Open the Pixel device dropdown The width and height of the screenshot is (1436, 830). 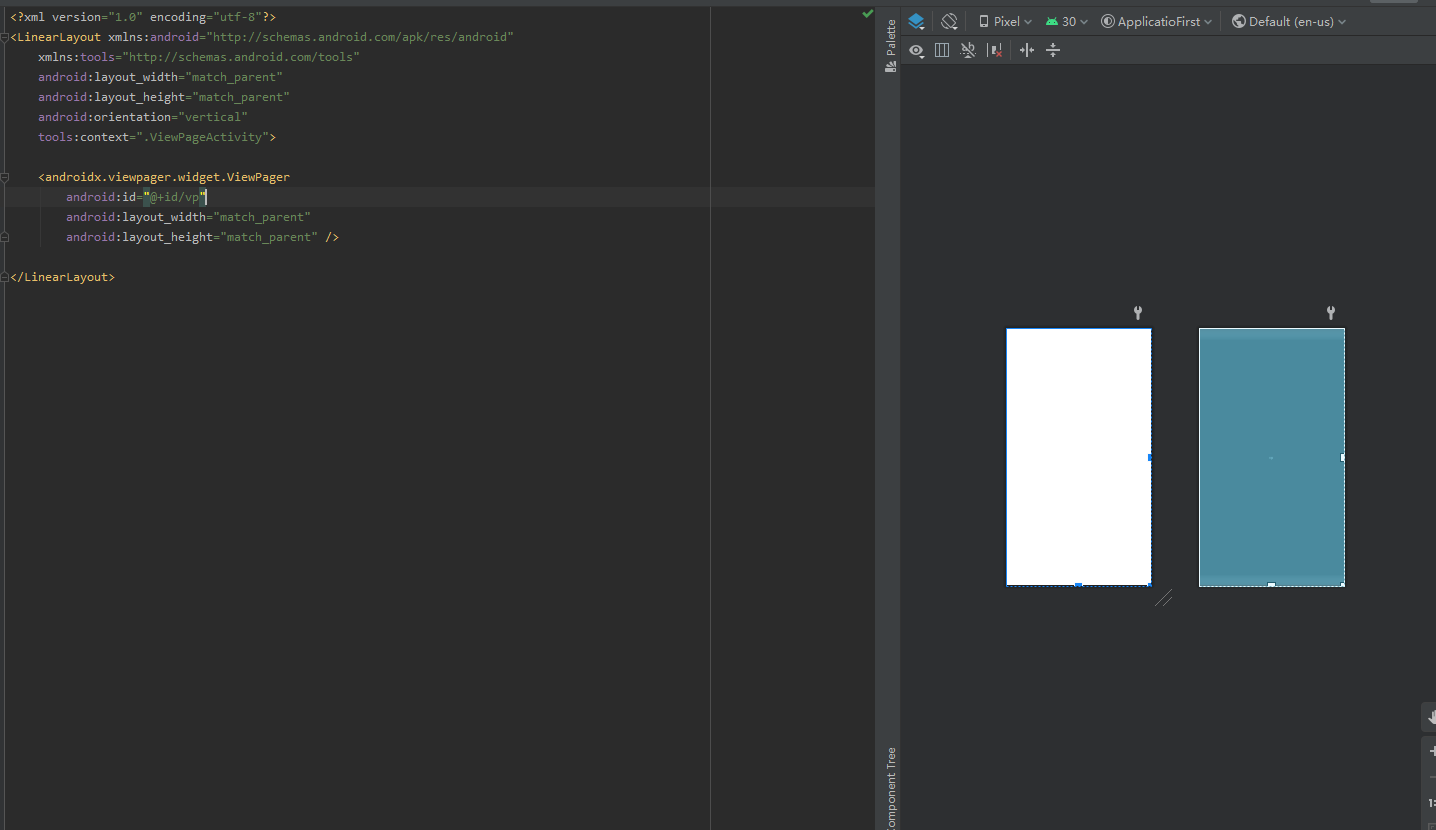pyautogui.click(x=1005, y=21)
